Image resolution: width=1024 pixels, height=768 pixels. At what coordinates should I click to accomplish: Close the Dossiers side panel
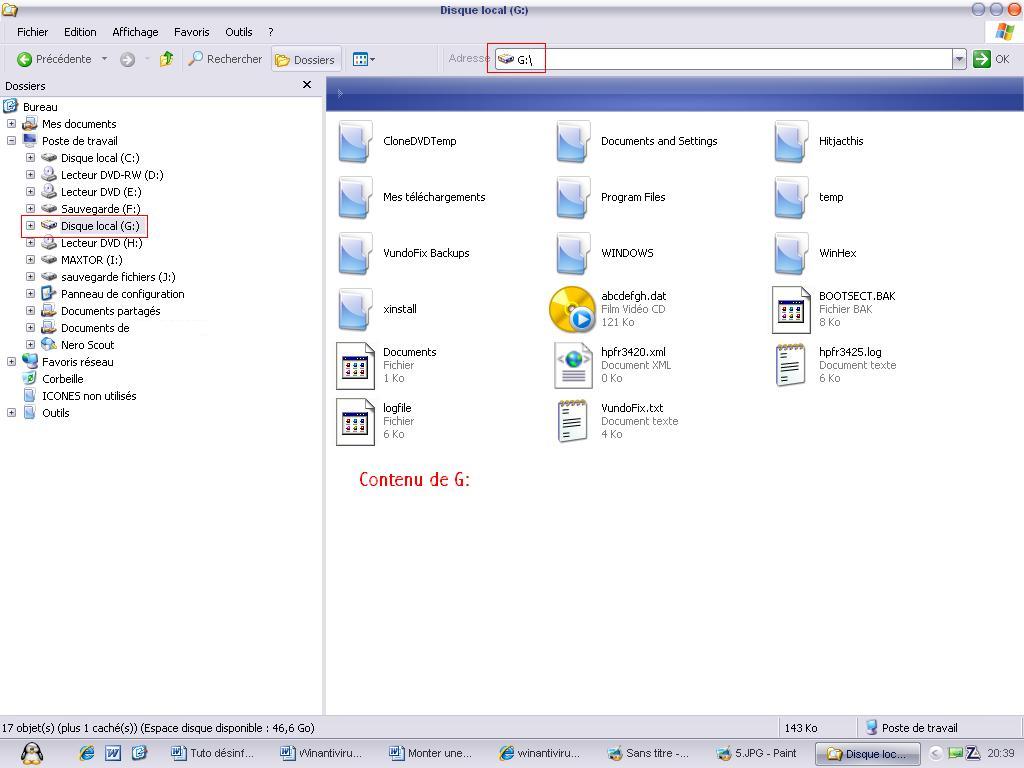click(307, 85)
